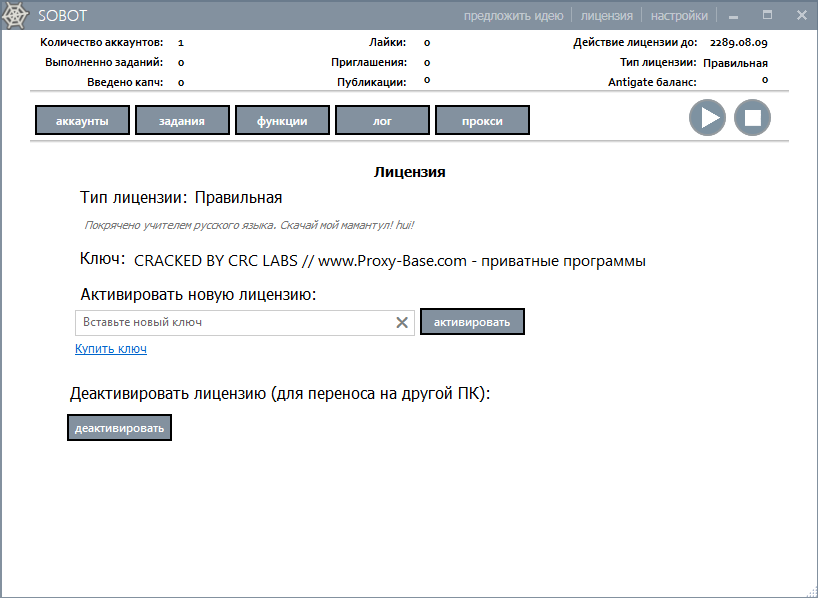Viewport: 818px width, 598px height.
Task: Open the лицензия menu item
Action: (x=606, y=15)
